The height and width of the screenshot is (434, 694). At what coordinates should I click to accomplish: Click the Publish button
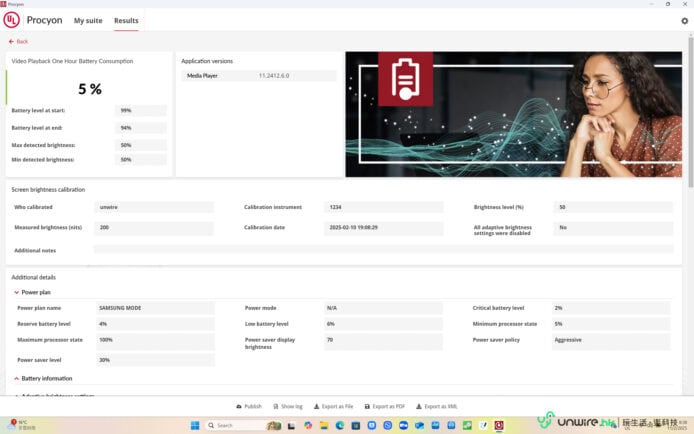pos(248,407)
